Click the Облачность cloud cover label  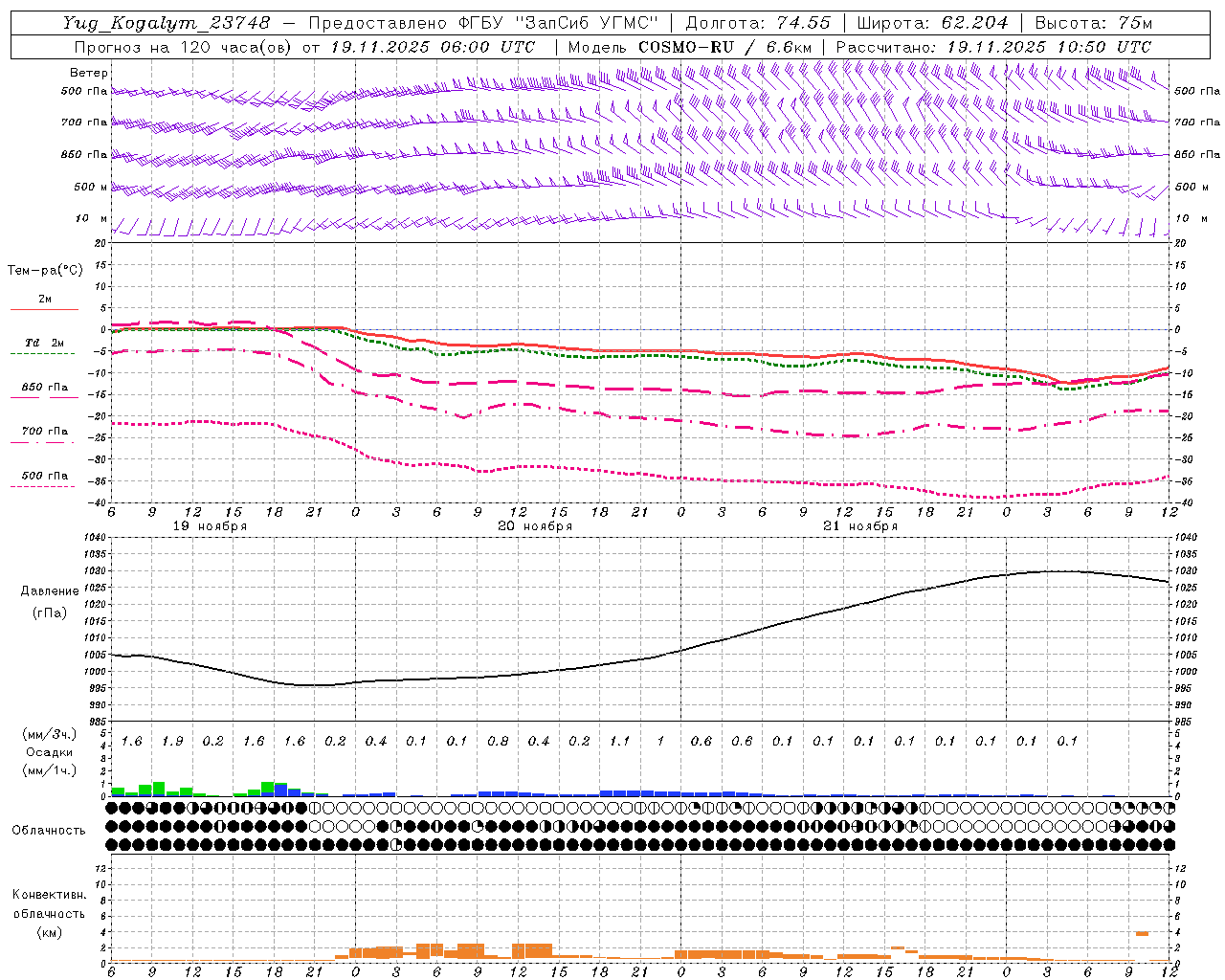click(x=49, y=831)
